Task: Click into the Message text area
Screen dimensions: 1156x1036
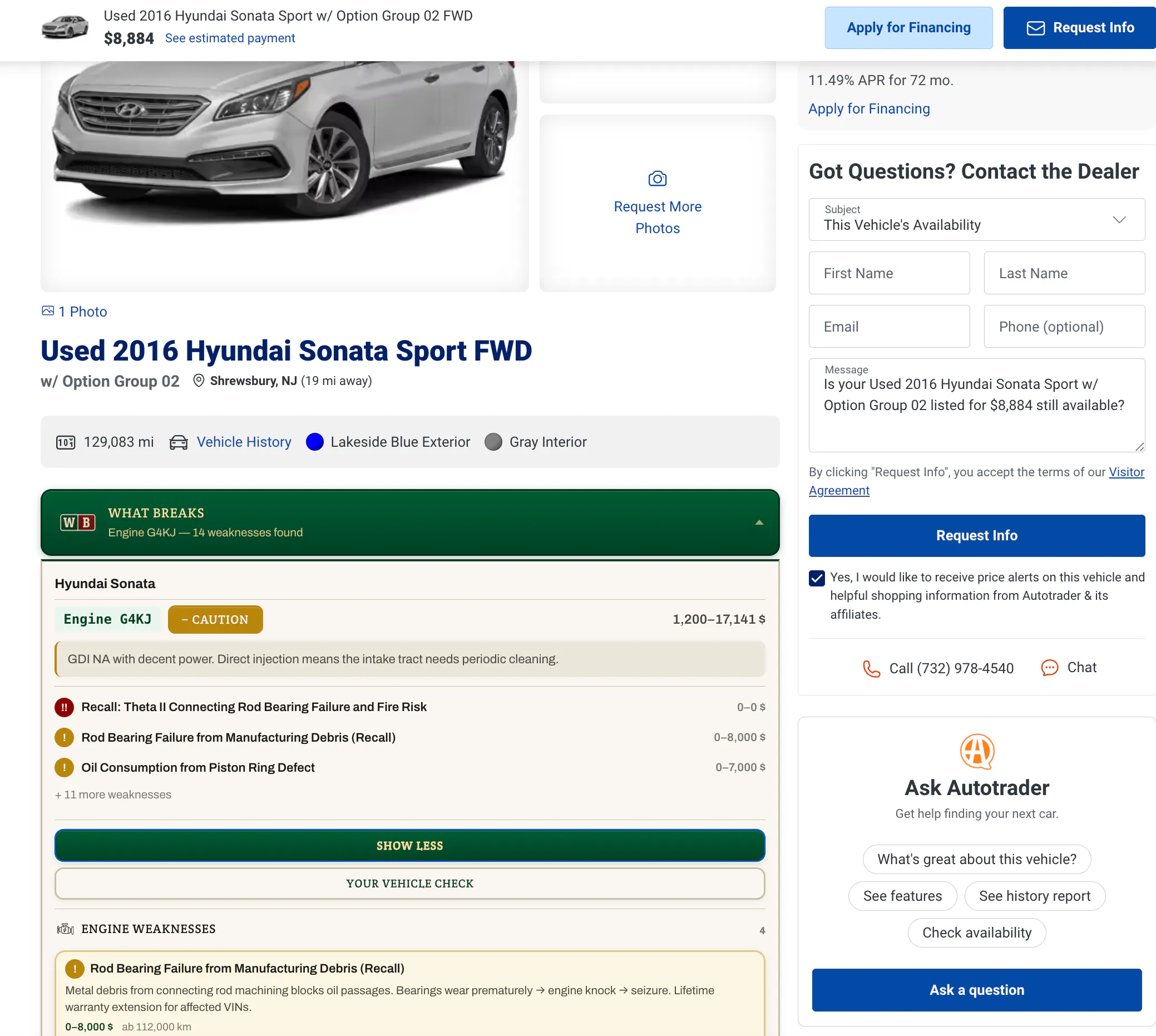Action: 977,405
